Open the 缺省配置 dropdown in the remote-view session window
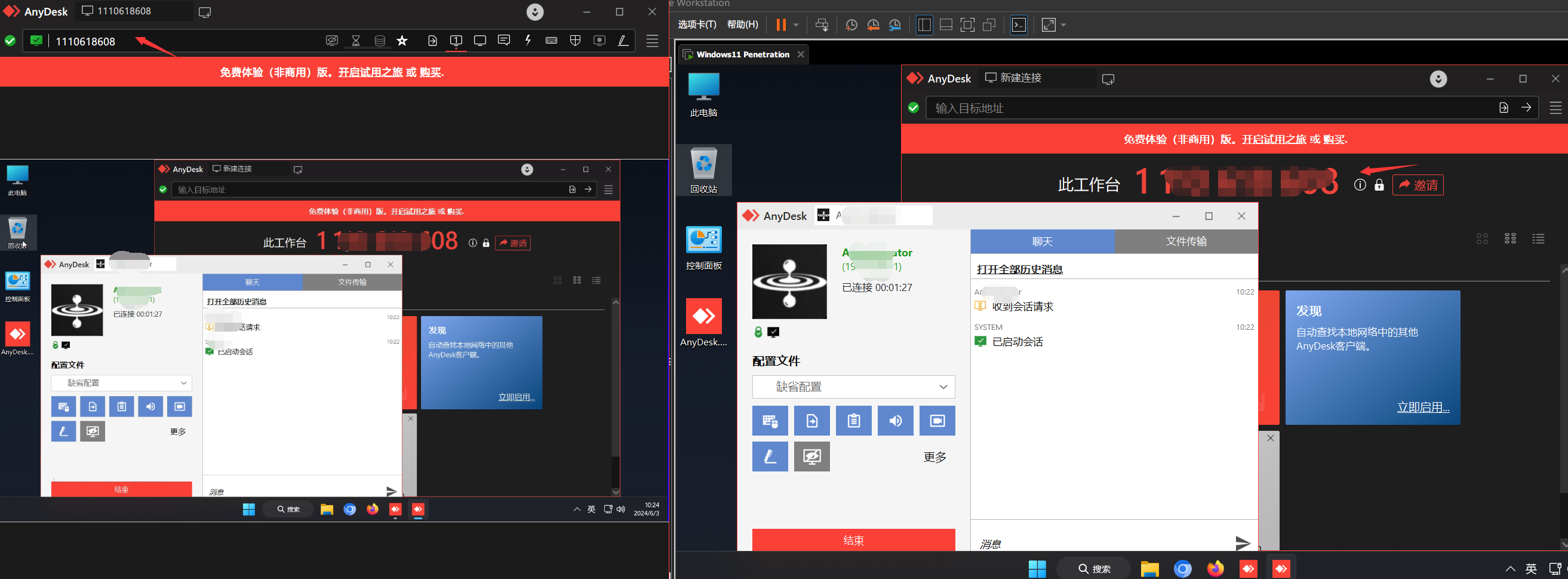This screenshot has height=579, width=1568. click(122, 383)
